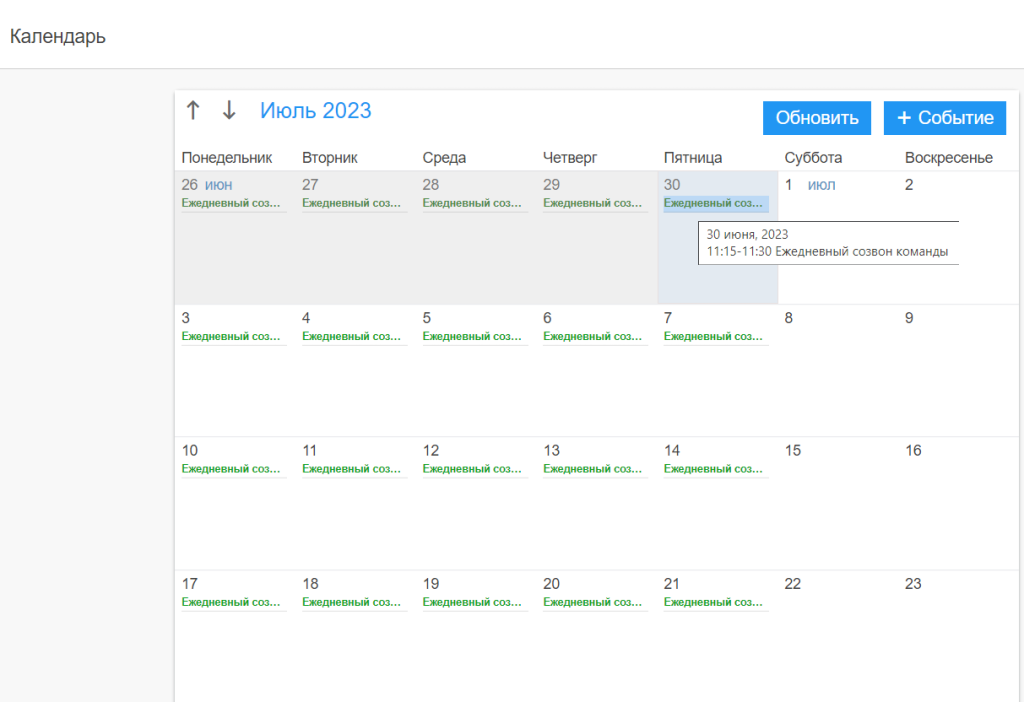Select the event on Monday June 26
This screenshot has width=1024, height=702.
(233, 203)
